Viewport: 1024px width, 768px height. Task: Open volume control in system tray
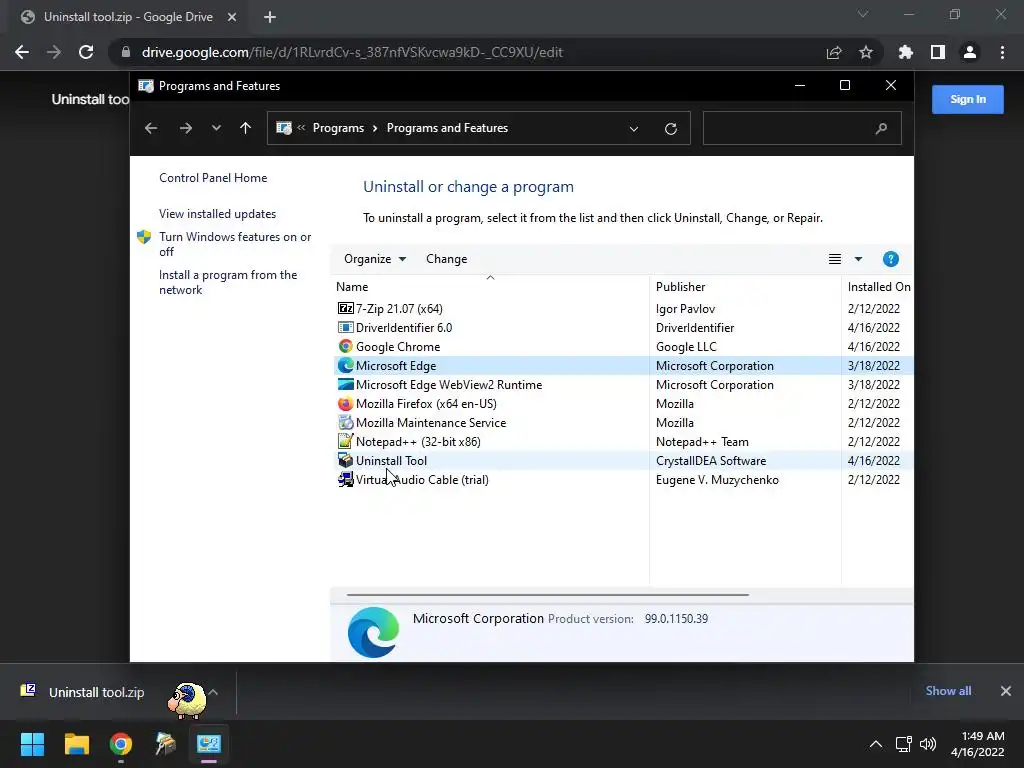[x=928, y=744]
